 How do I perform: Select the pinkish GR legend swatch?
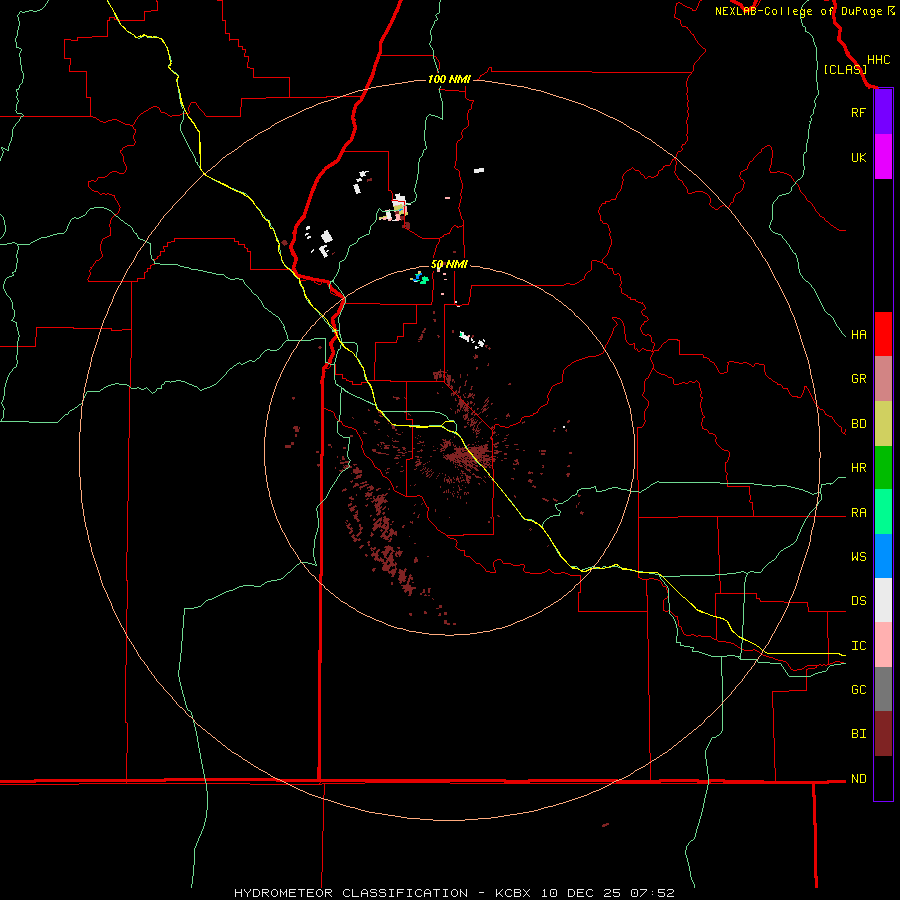pos(883,379)
